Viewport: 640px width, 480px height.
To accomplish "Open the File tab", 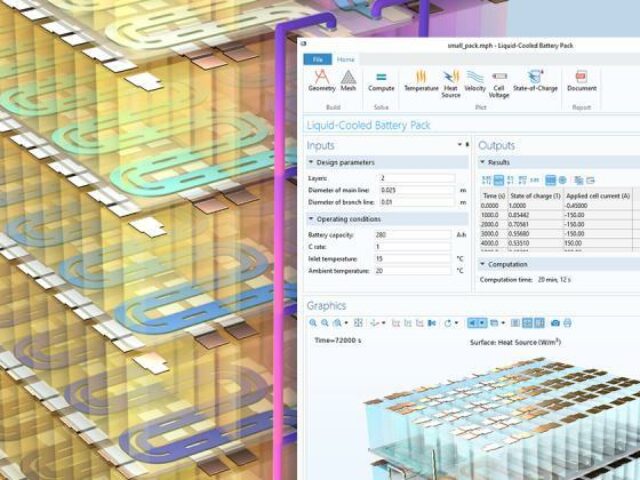I will point(318,60).
